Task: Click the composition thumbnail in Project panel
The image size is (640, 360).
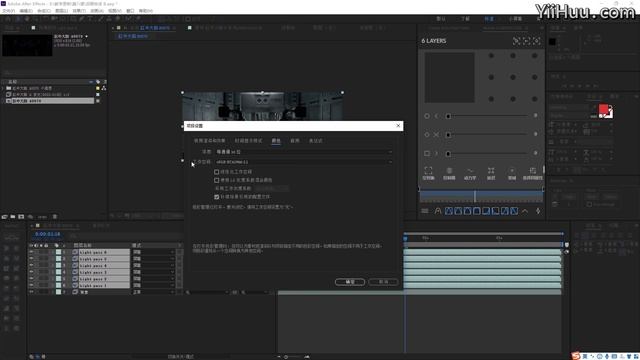Action: (27, 45)
